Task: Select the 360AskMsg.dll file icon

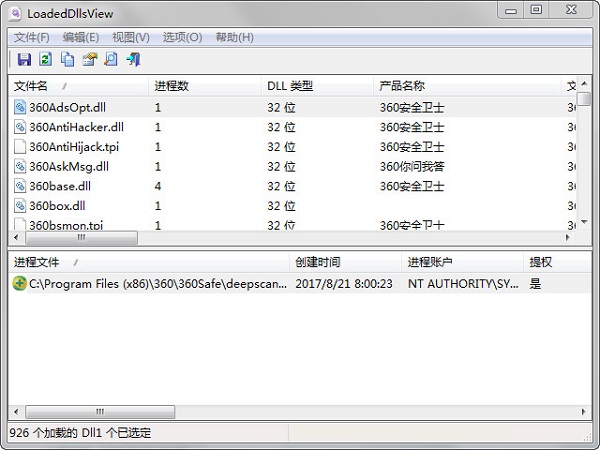Action: [20, 166]
